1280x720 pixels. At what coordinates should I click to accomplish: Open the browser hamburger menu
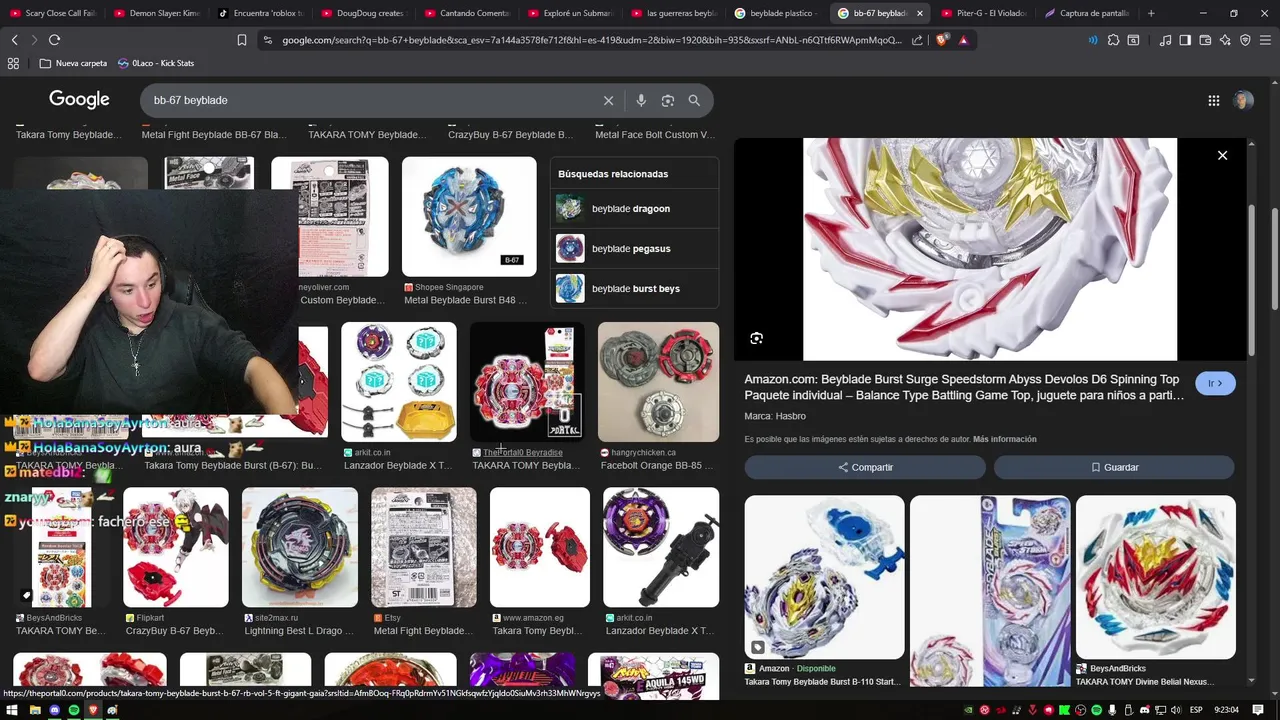pos(1264,40)
